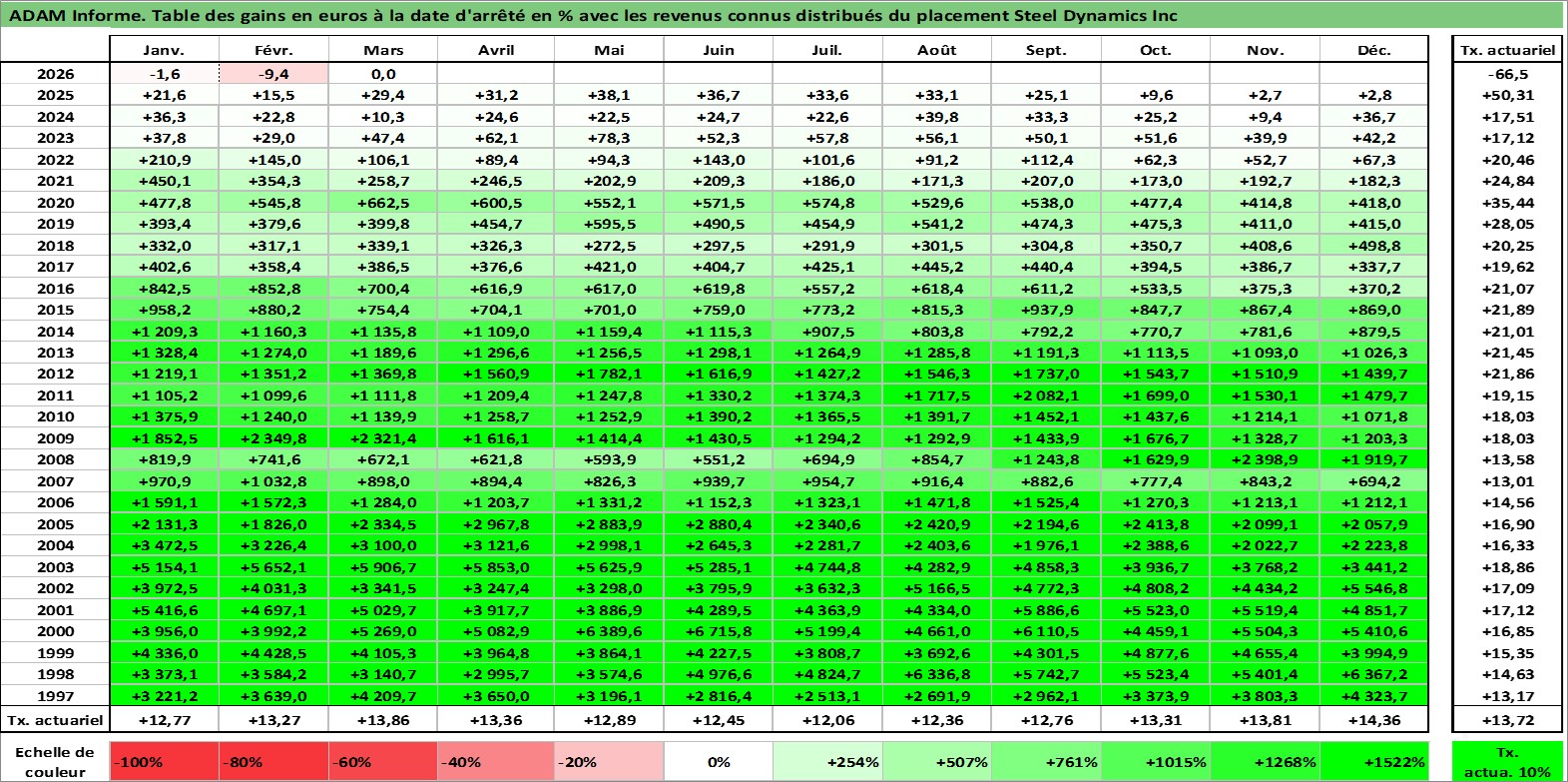The height and width of the screenshot is (782, 1568).
Task: Select the 2026 Janv. cell showing -1,6
Action: 164,74
